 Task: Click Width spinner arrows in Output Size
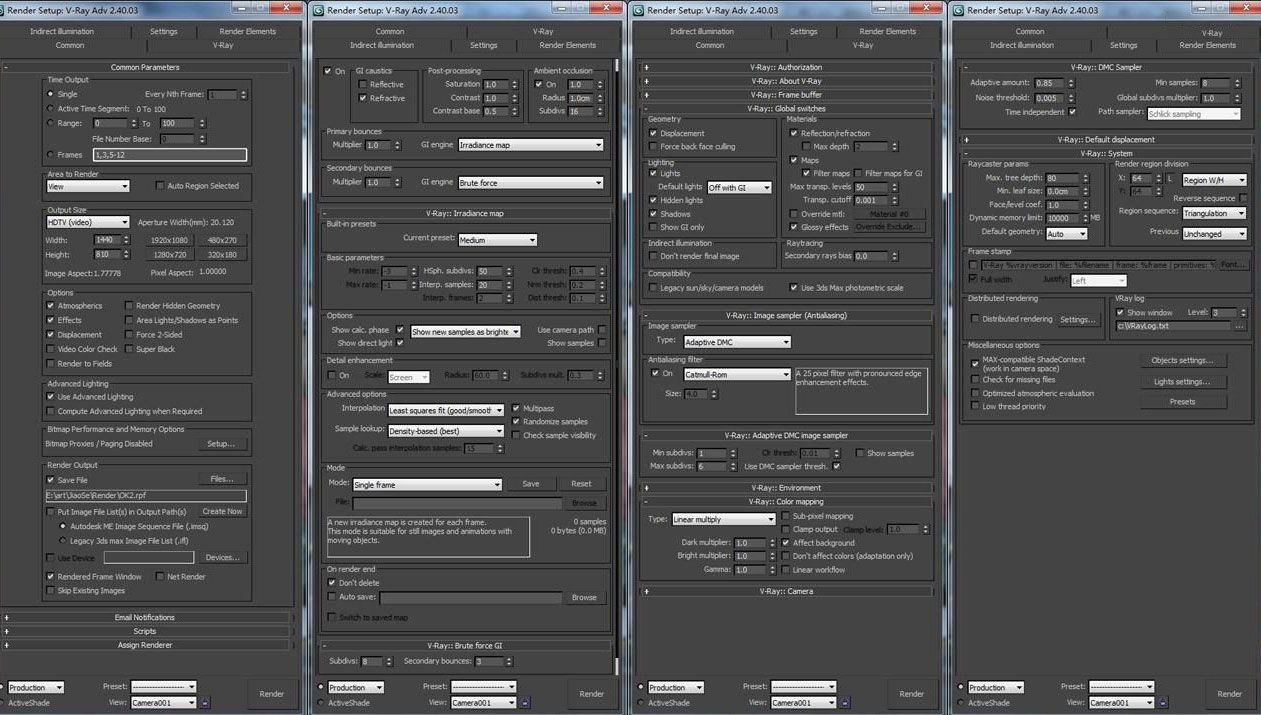(127, 240)
